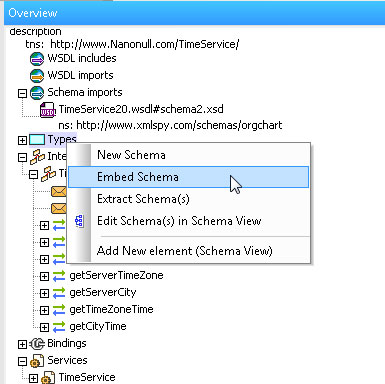
Task: Click the WSDL imports globe icon
Action: click(37, 76)
